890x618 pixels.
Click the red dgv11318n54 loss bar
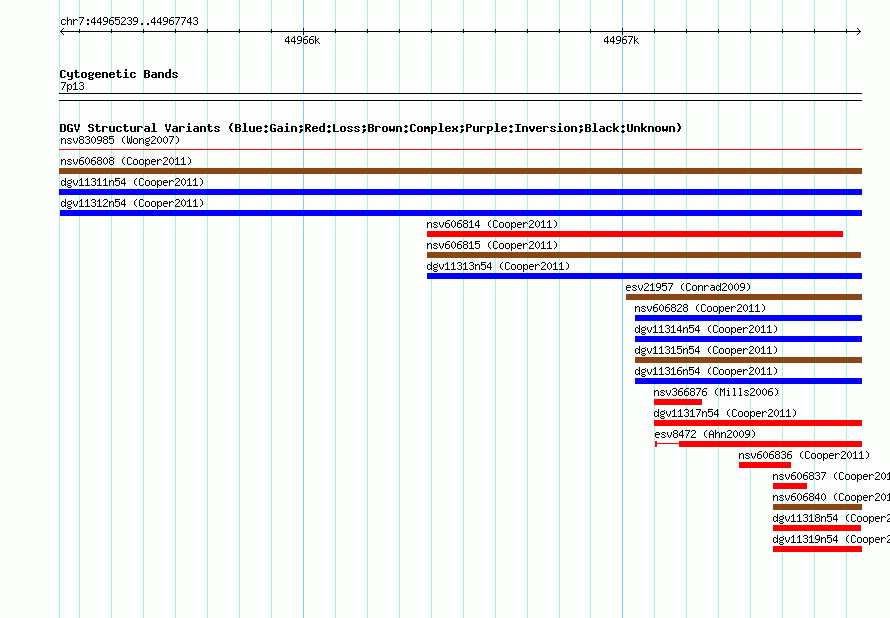point(817,528)
